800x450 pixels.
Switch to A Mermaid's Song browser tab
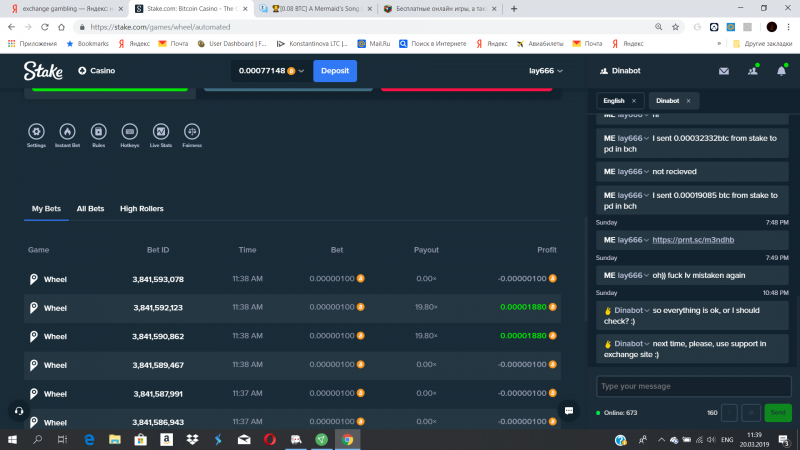click(315, 9)
